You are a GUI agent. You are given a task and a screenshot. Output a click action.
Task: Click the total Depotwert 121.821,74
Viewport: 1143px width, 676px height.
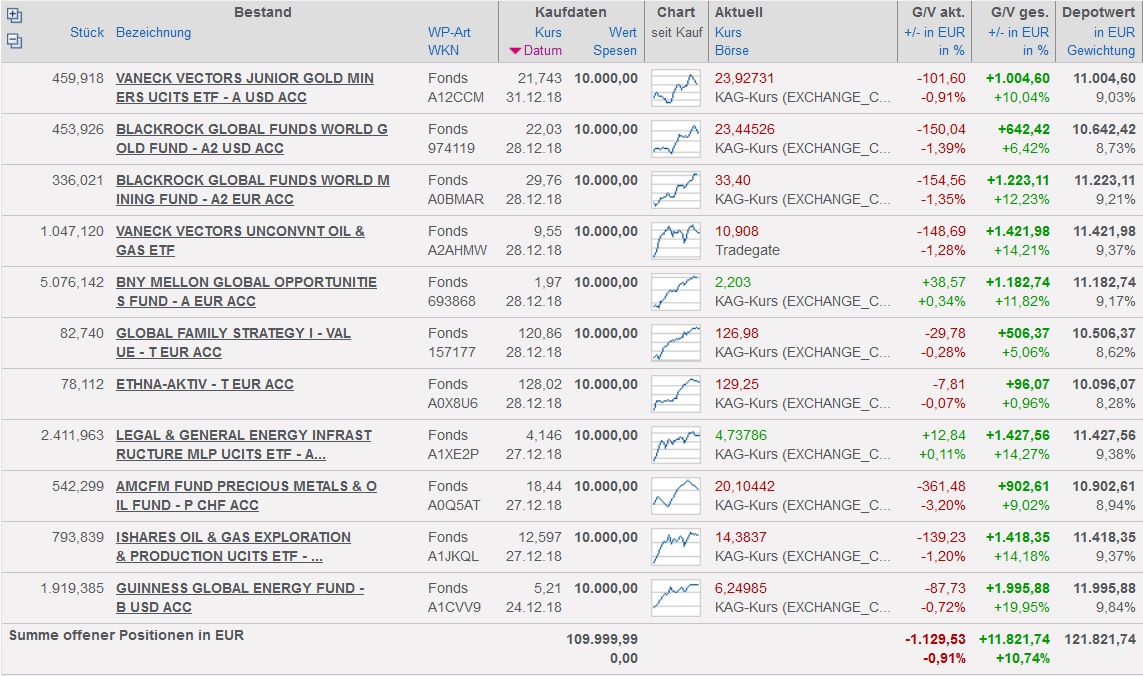tap(1100, 640)
